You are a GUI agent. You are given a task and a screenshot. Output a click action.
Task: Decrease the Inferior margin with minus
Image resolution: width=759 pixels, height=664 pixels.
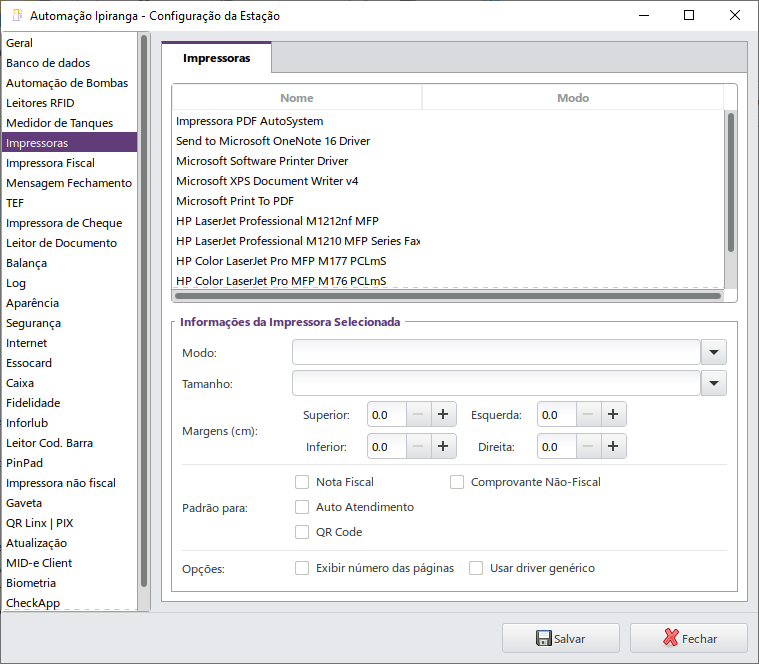pyautogui.click(x=419, y=447)
